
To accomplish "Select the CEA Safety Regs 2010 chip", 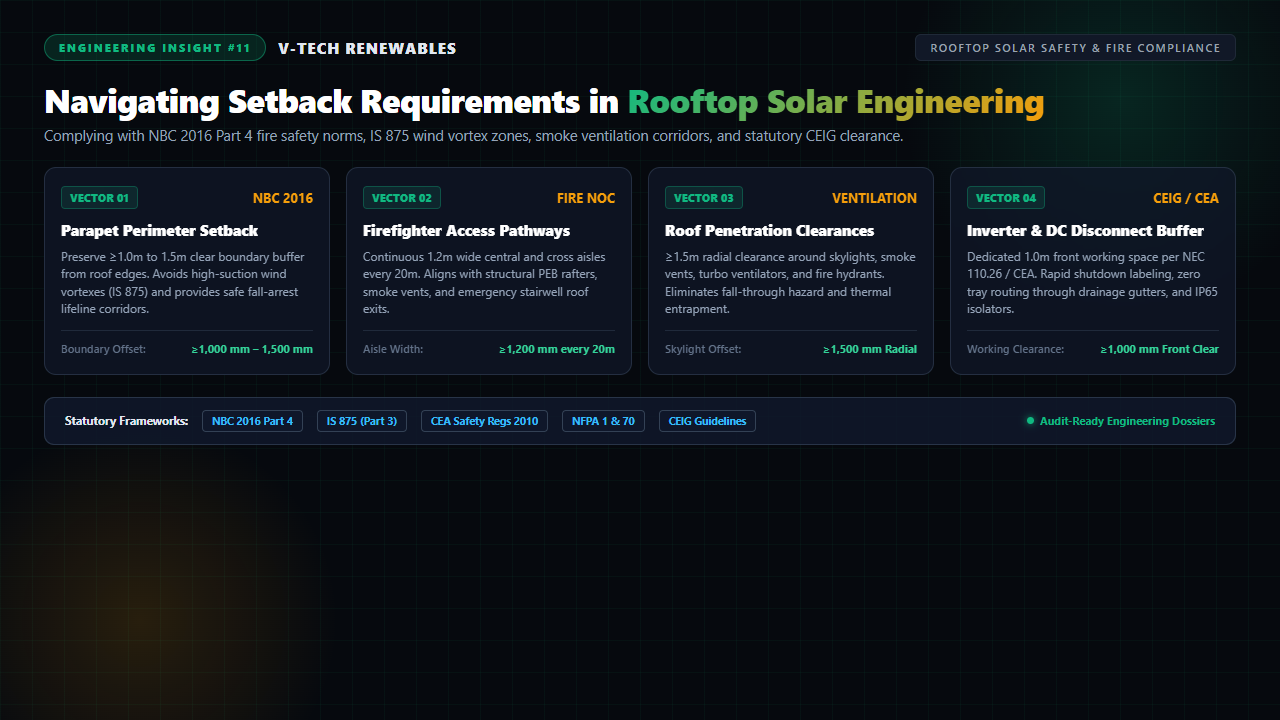I will (484, 421).
